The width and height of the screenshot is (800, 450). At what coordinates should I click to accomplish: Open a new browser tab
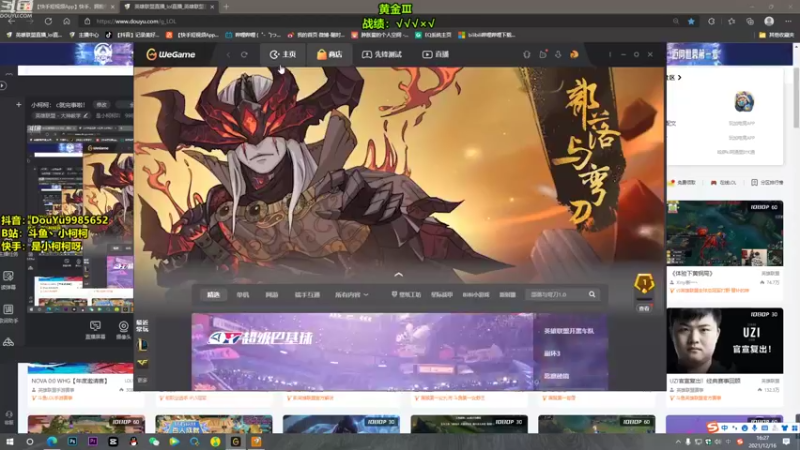(226, 7)
